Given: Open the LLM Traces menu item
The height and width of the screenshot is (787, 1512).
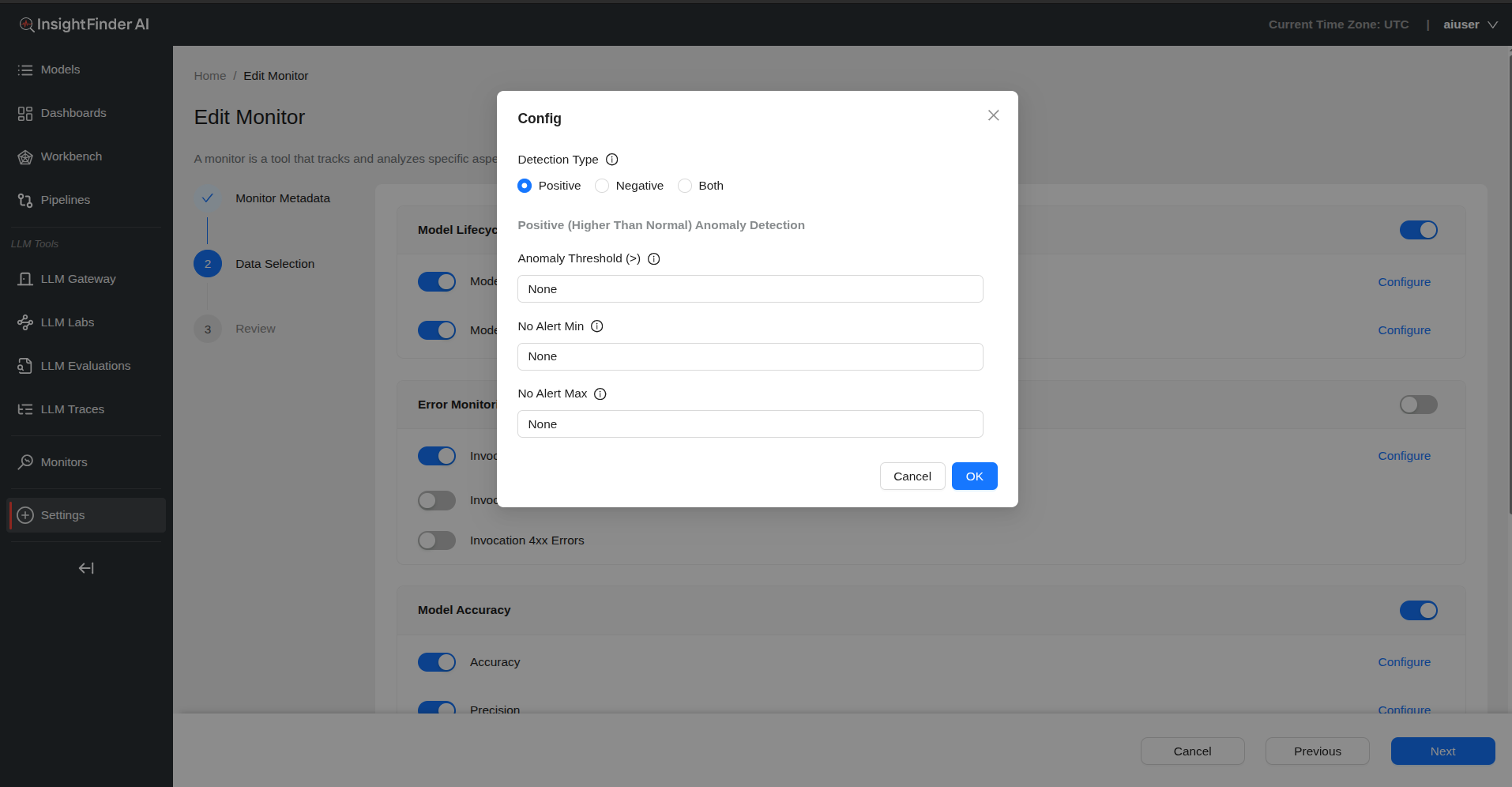Looking at the screenshot, I should [72, 409].
